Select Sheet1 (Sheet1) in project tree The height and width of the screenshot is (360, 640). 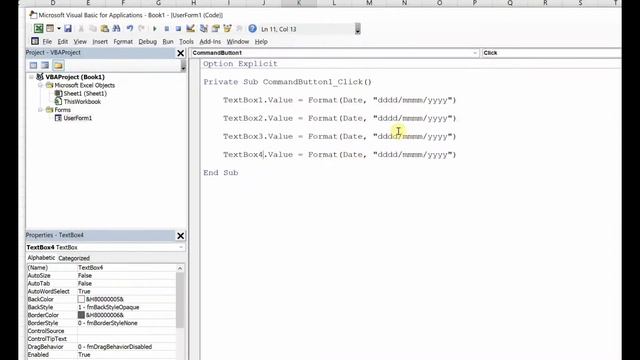(x=85, y=93)
